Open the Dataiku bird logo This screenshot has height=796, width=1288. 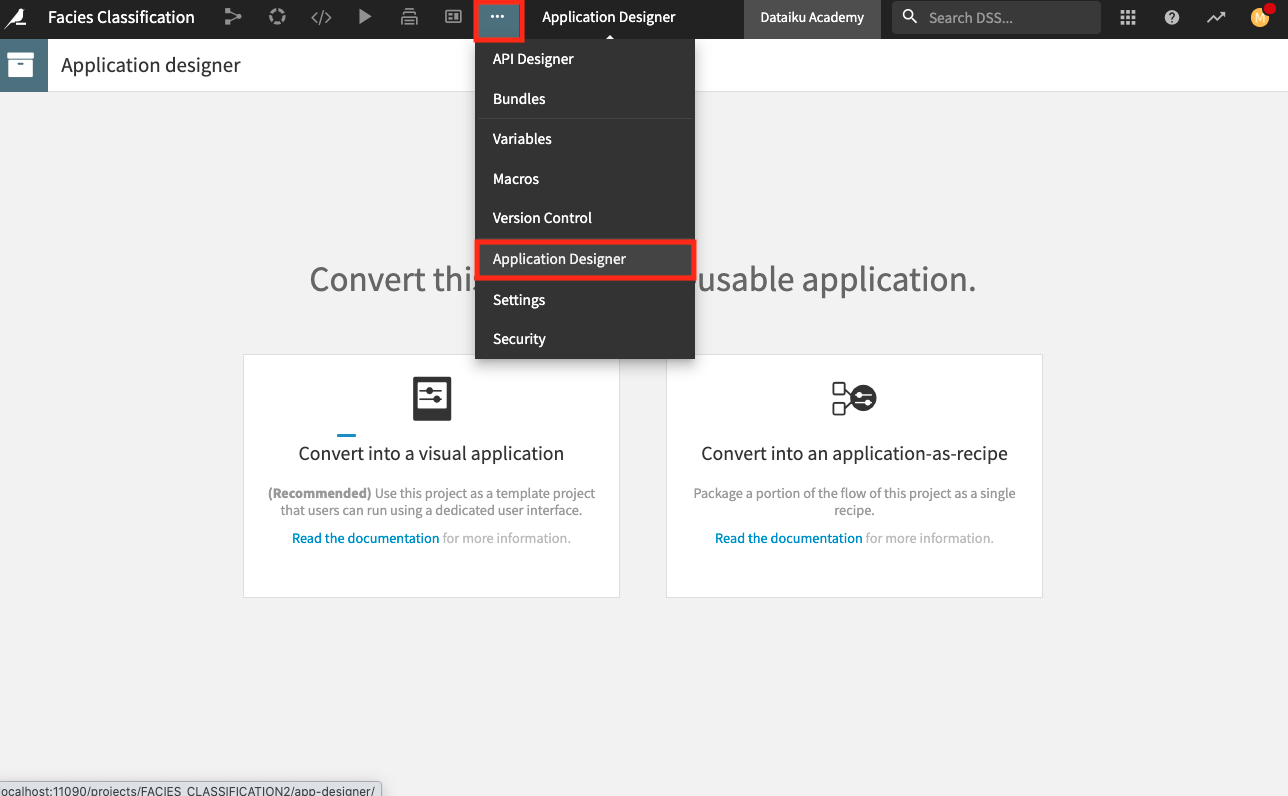17,17
